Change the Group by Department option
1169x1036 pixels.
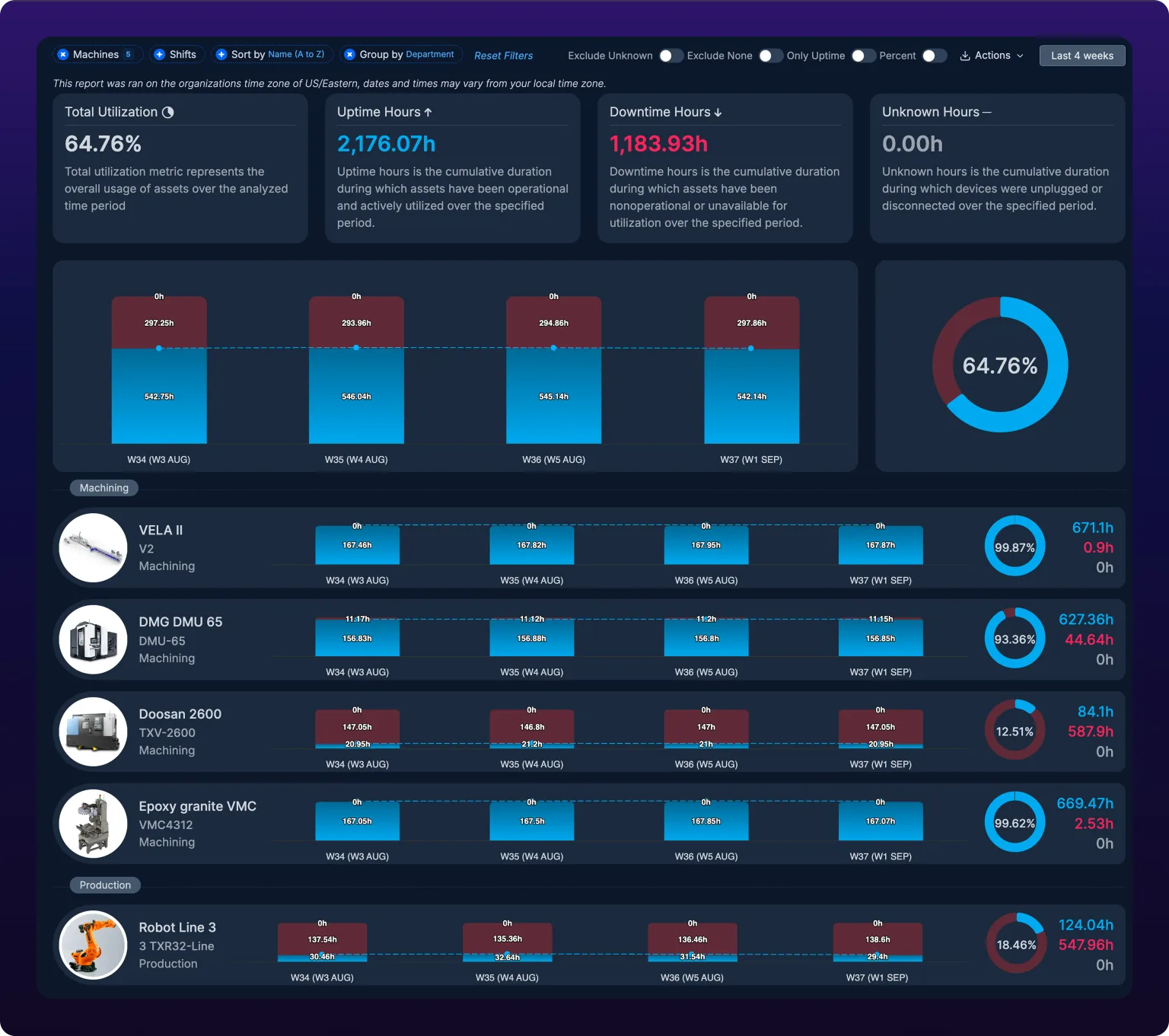point(430,55)
